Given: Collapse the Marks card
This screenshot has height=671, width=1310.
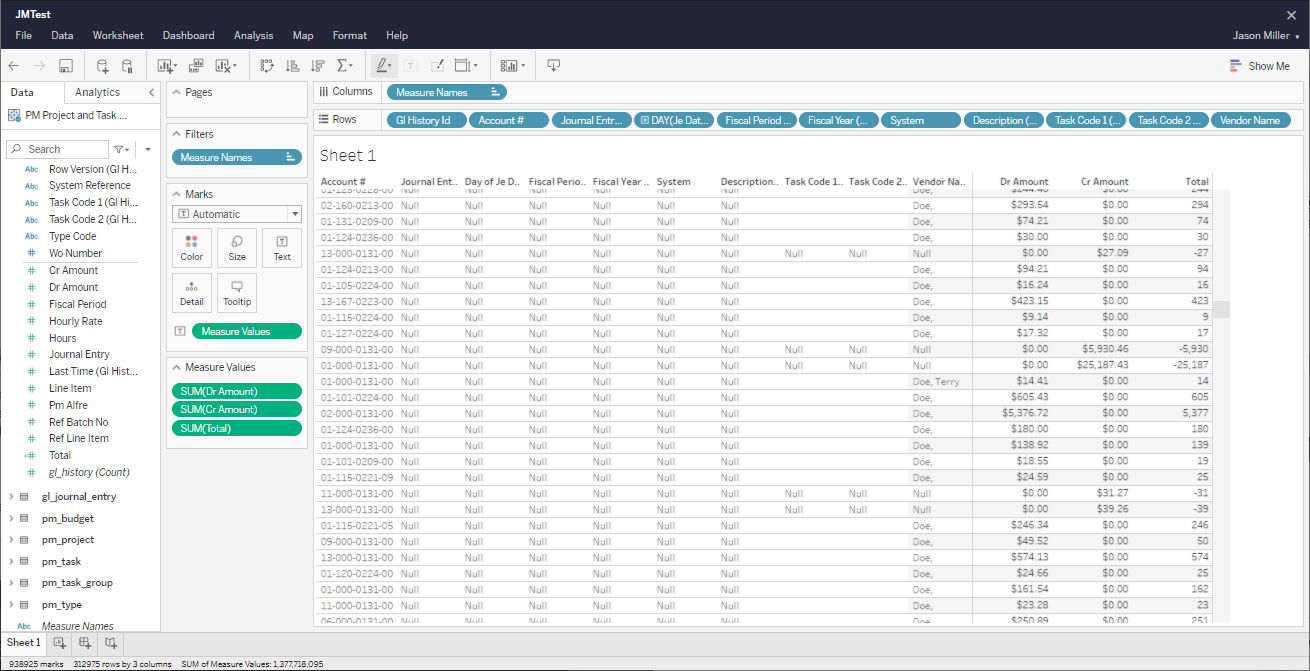Looking at the screenshot, I should click(176, 194).
